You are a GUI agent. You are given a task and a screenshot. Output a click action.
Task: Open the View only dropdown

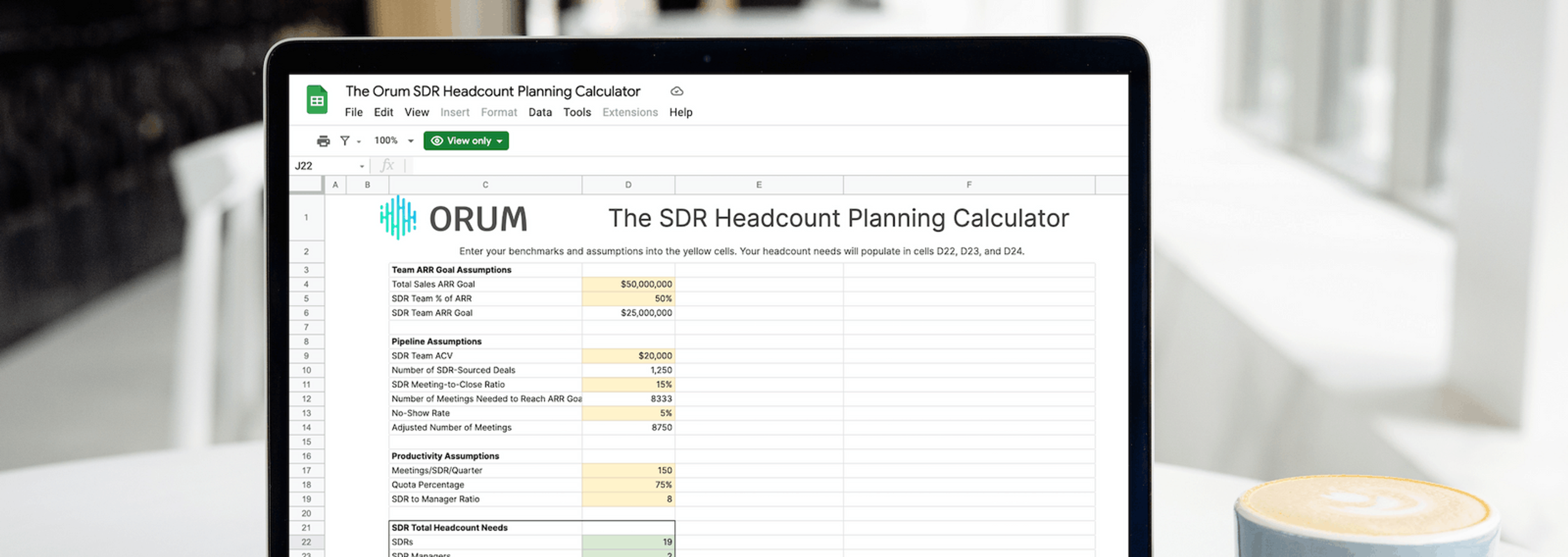(x=500, y=141)
